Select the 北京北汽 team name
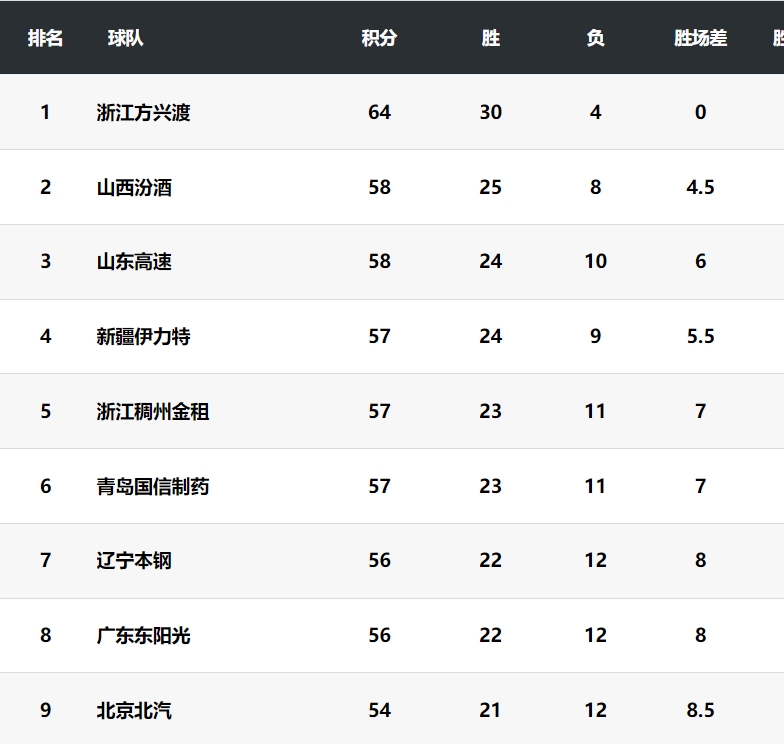Image resolution: width=784 pixels, height=744 pixels. (x=134, y=710)
